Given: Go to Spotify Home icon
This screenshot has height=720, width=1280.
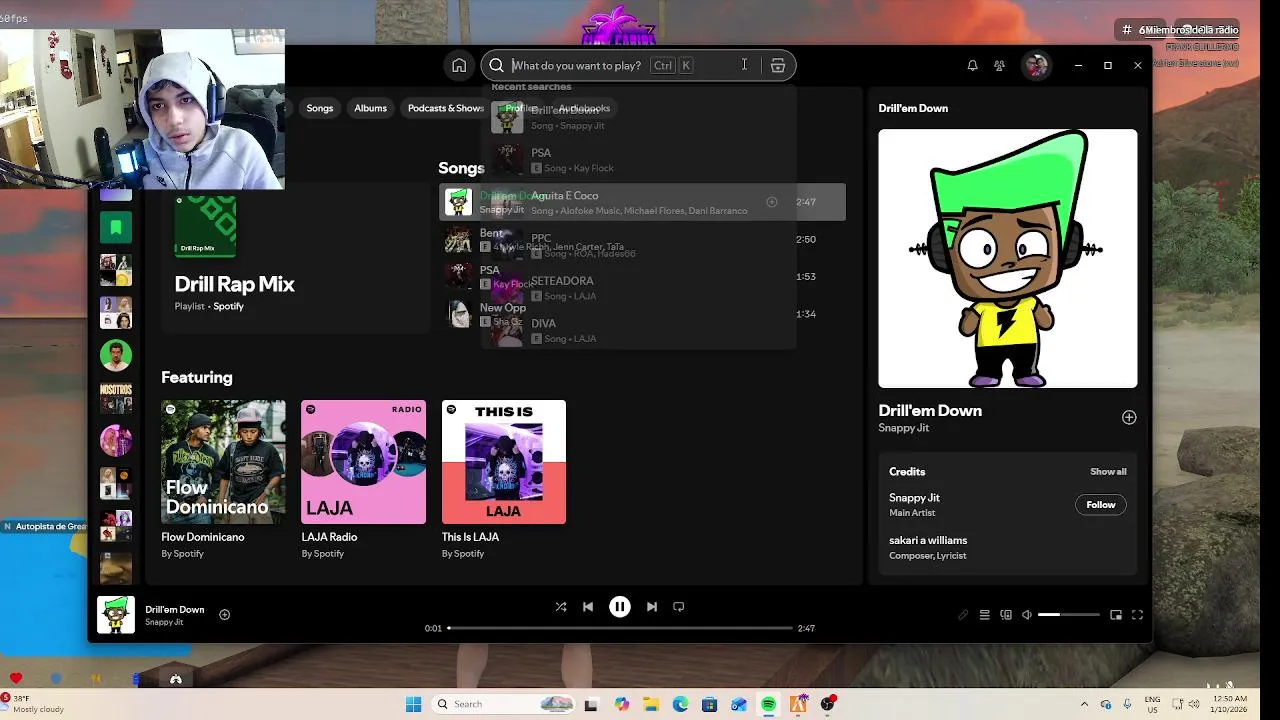Looking at the screenshot, I should 459,65.
